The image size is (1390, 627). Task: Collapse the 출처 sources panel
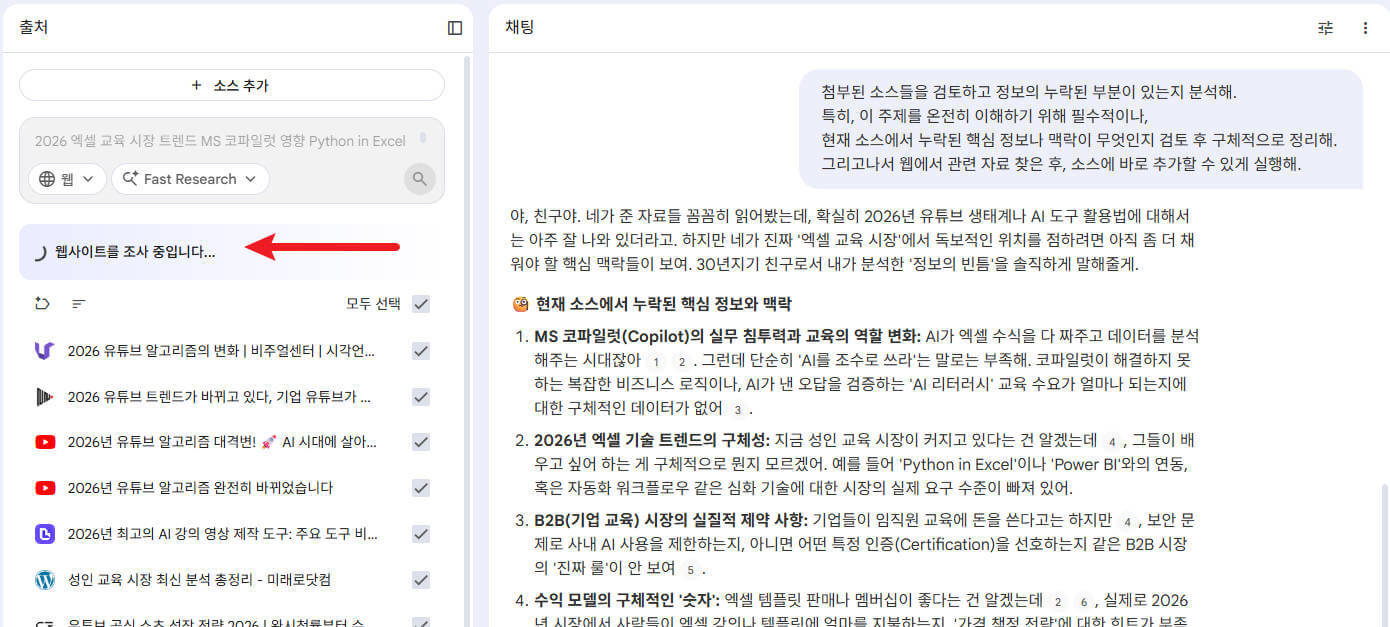click(455, 28)
